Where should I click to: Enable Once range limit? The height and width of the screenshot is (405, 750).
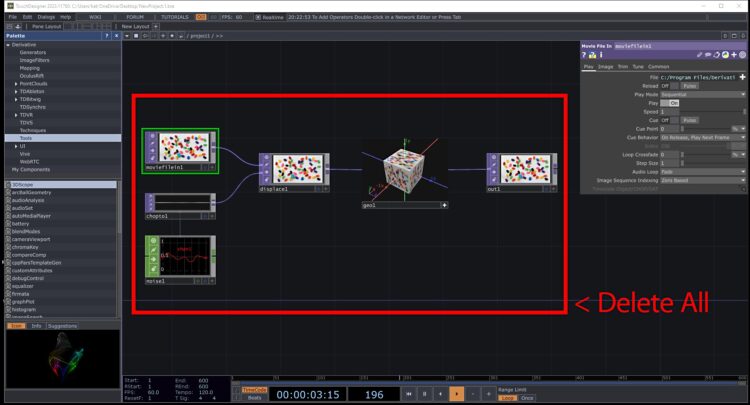527,398
